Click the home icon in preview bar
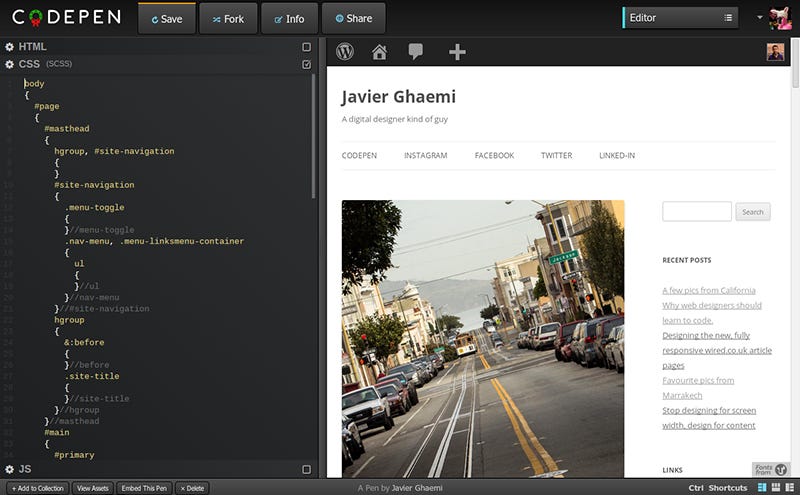 (379, 52)
